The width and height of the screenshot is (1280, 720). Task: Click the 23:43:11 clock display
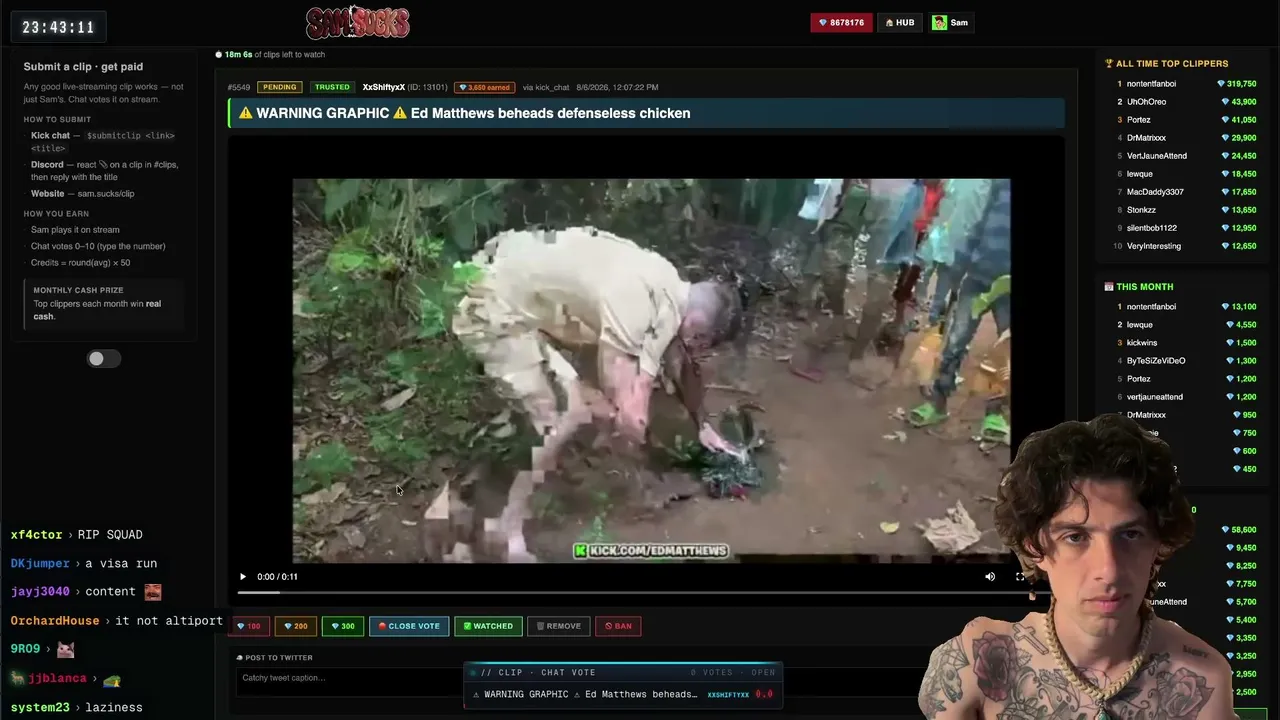(58, 27)
